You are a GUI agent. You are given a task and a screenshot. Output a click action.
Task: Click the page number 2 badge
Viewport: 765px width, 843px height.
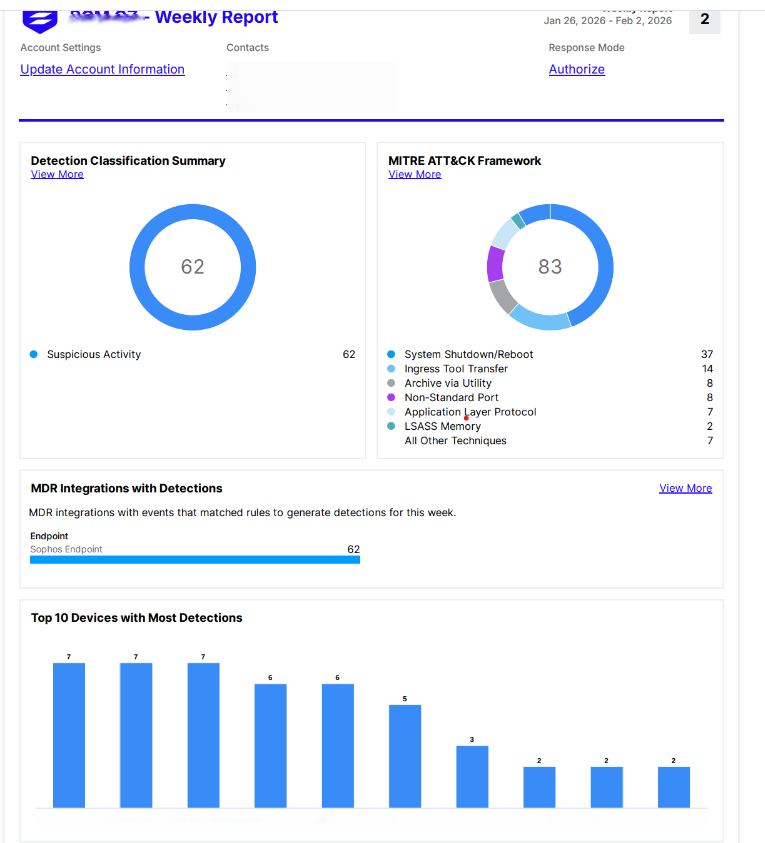point(704,19)
